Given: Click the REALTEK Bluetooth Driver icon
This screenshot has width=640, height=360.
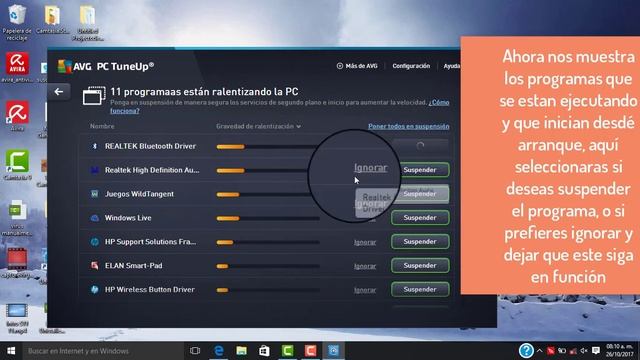Looking at the screenshot, I should pos(95,146).
